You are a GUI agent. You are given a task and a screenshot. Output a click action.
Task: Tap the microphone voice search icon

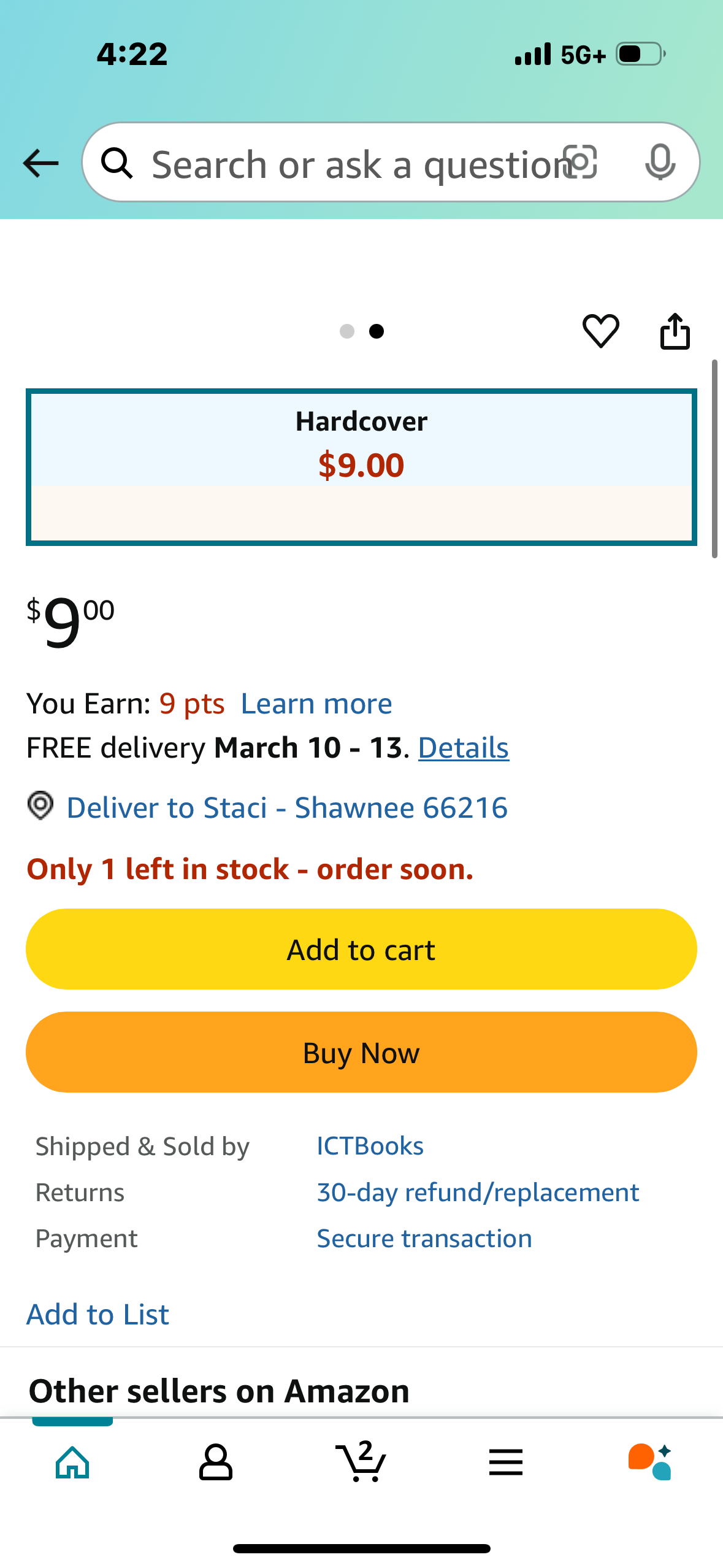660,163
